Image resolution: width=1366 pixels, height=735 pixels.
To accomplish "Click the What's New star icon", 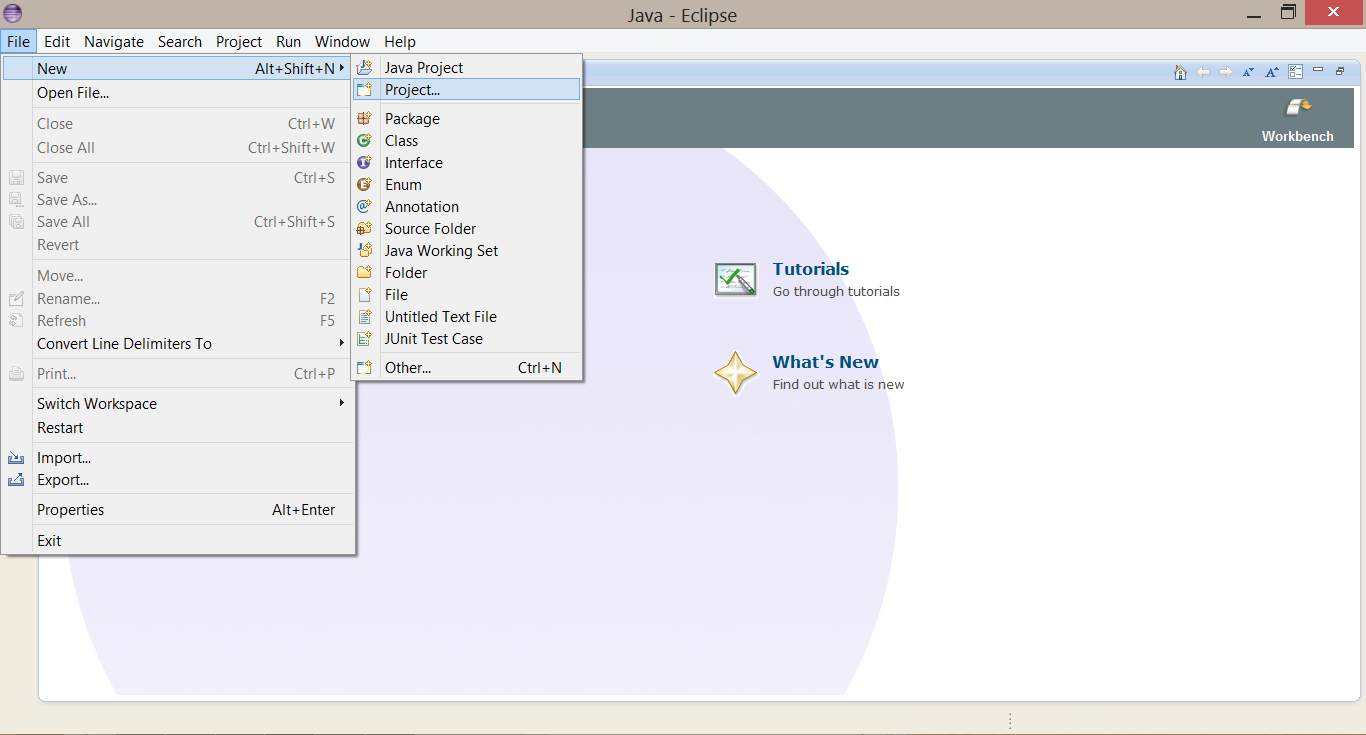I will click(x=735, y=372).
